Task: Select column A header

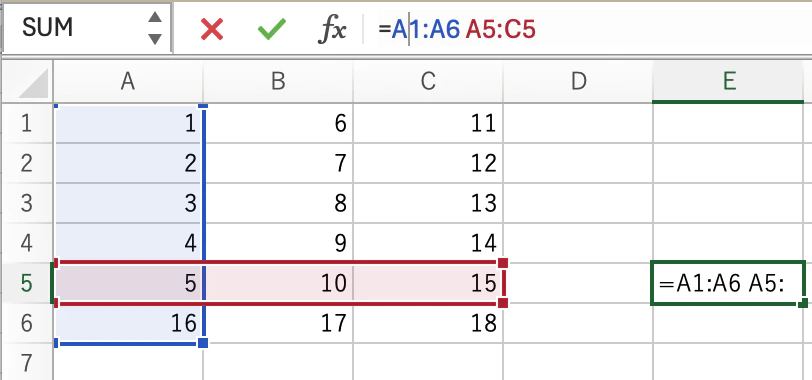Action: [128, 81]
